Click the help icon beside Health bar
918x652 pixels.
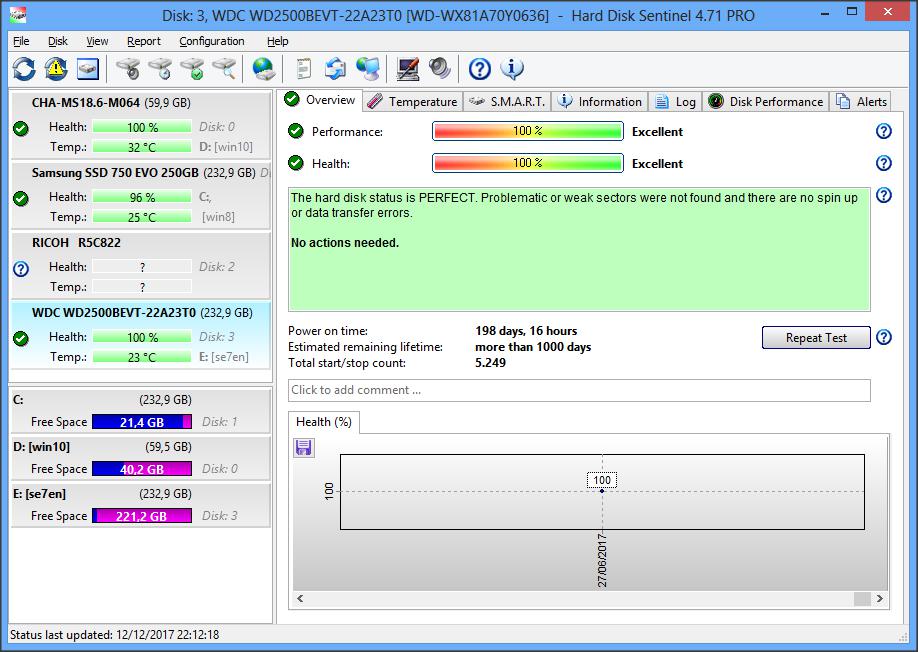point(883,163)
